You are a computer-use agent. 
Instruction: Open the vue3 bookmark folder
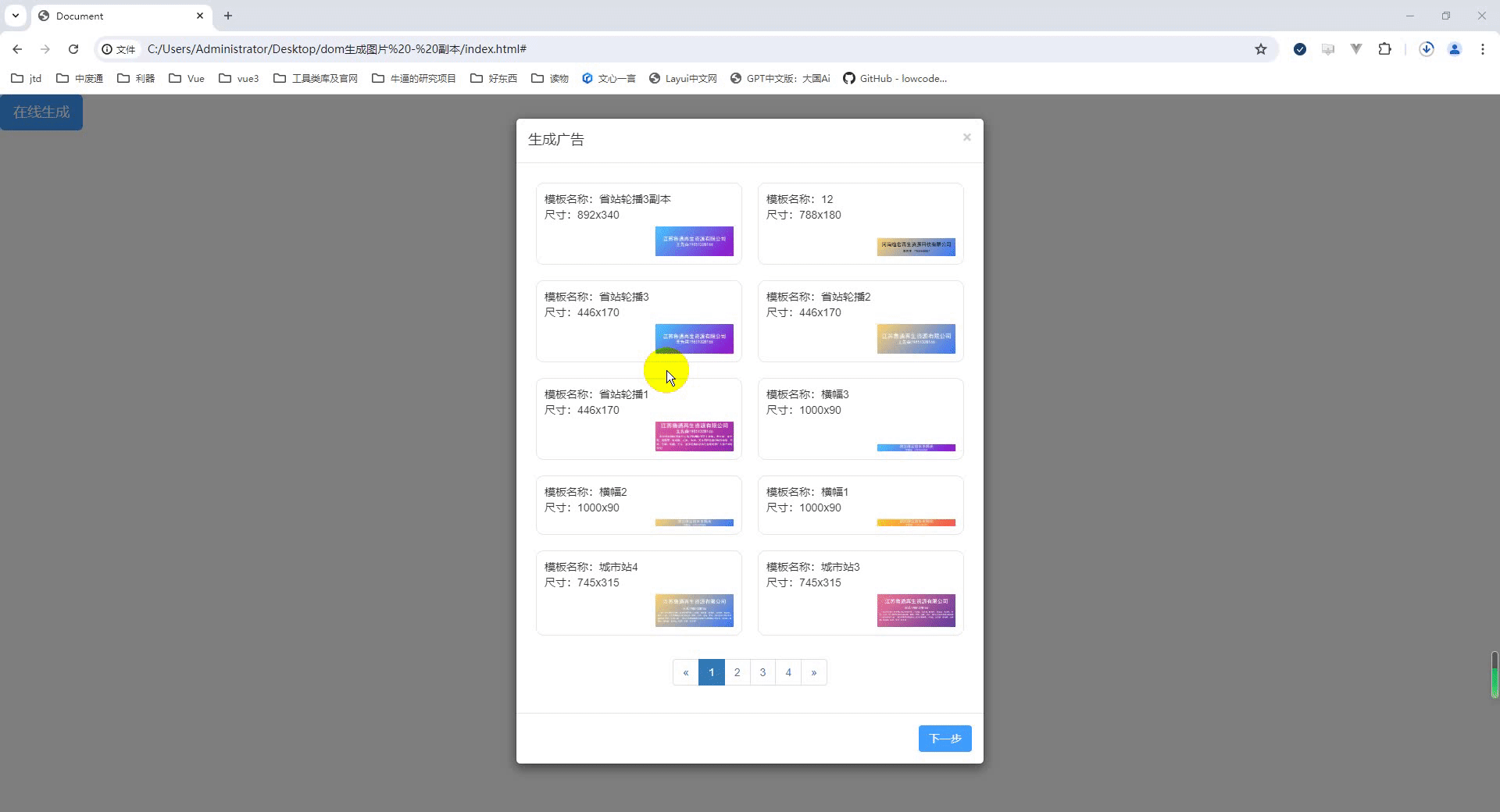click(x=239, y=78)
